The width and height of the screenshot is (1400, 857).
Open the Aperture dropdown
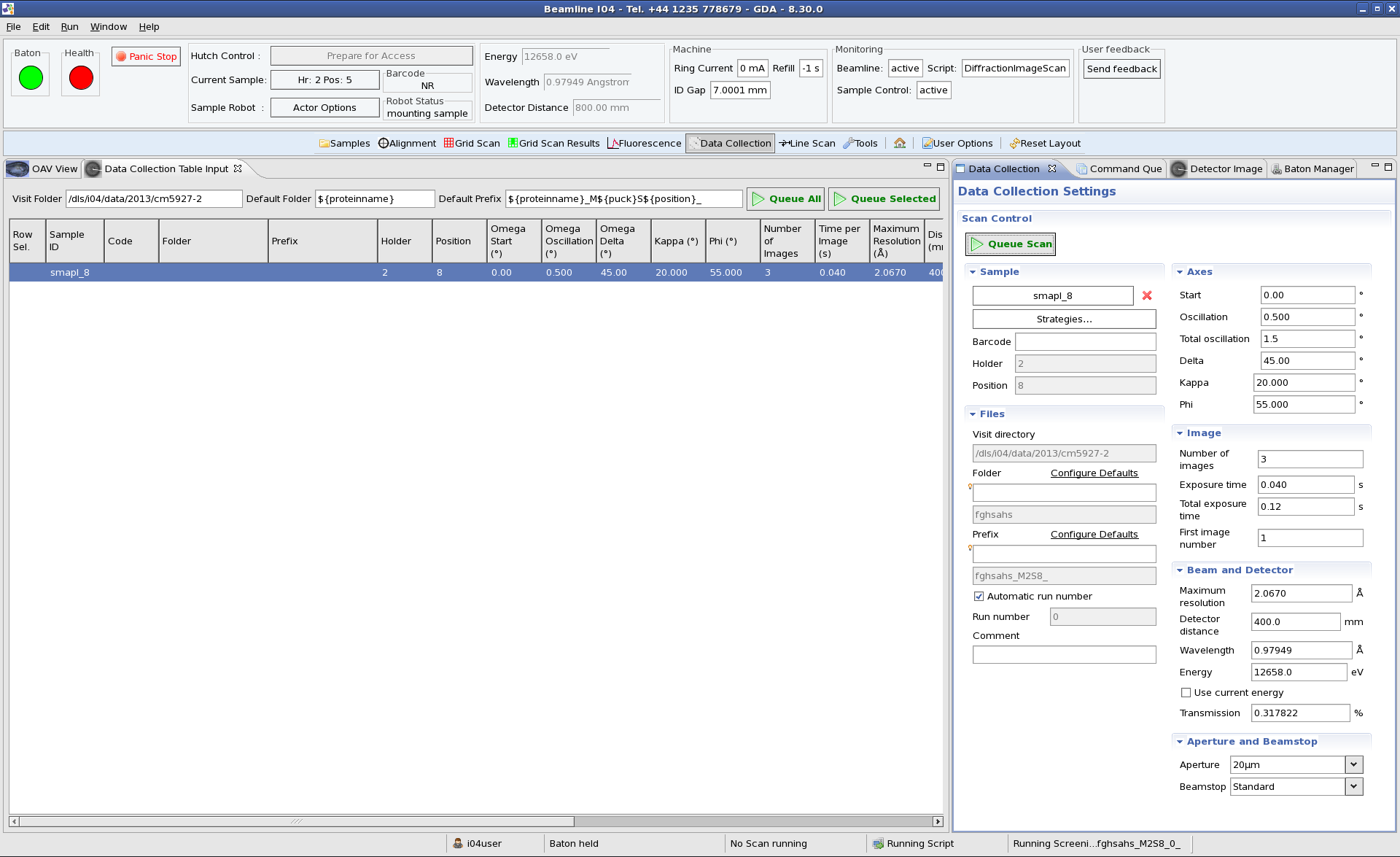pos(1353,764)
